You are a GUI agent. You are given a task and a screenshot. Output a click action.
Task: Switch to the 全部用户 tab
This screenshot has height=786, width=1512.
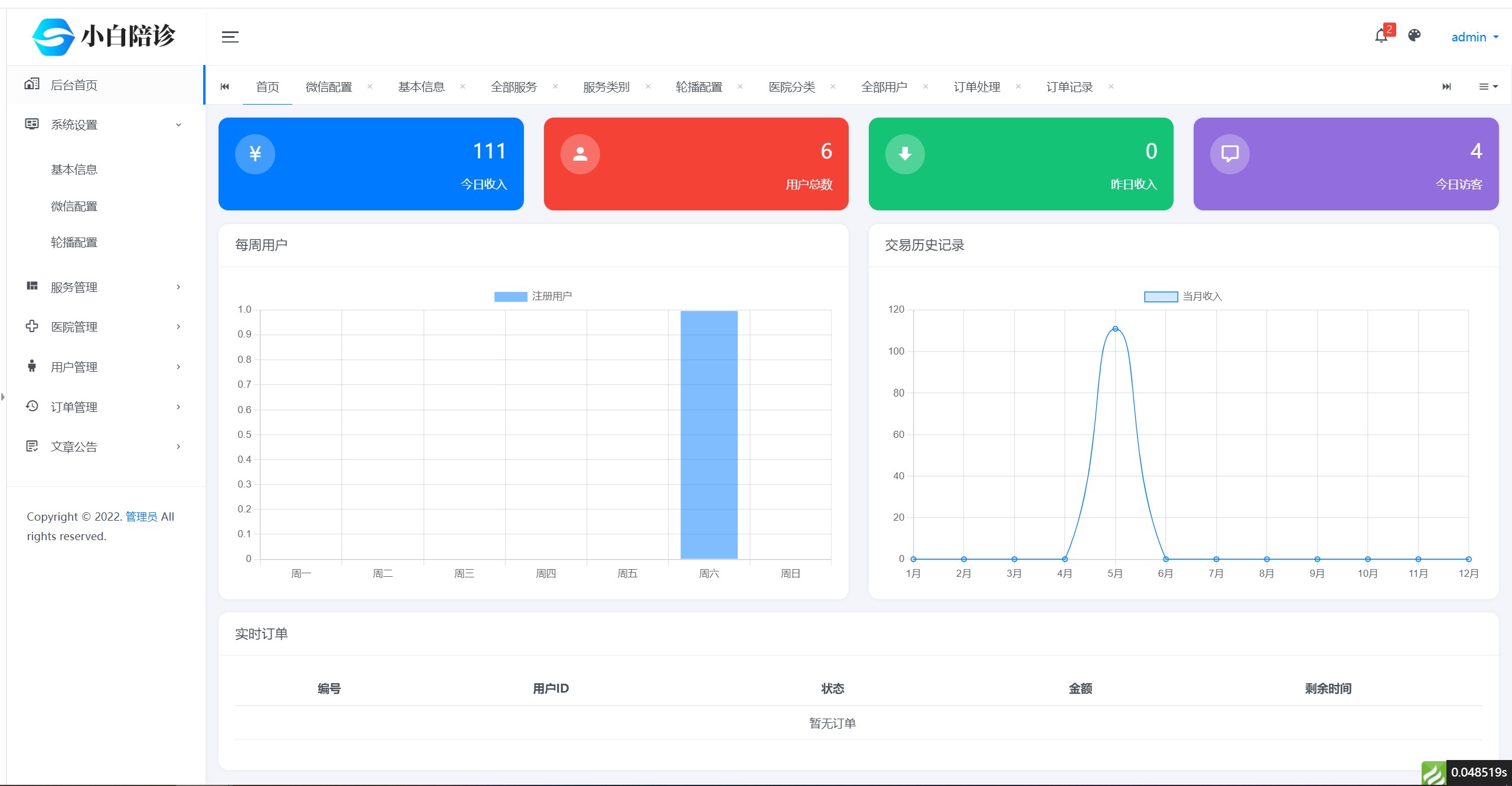(x=884, y=87)
